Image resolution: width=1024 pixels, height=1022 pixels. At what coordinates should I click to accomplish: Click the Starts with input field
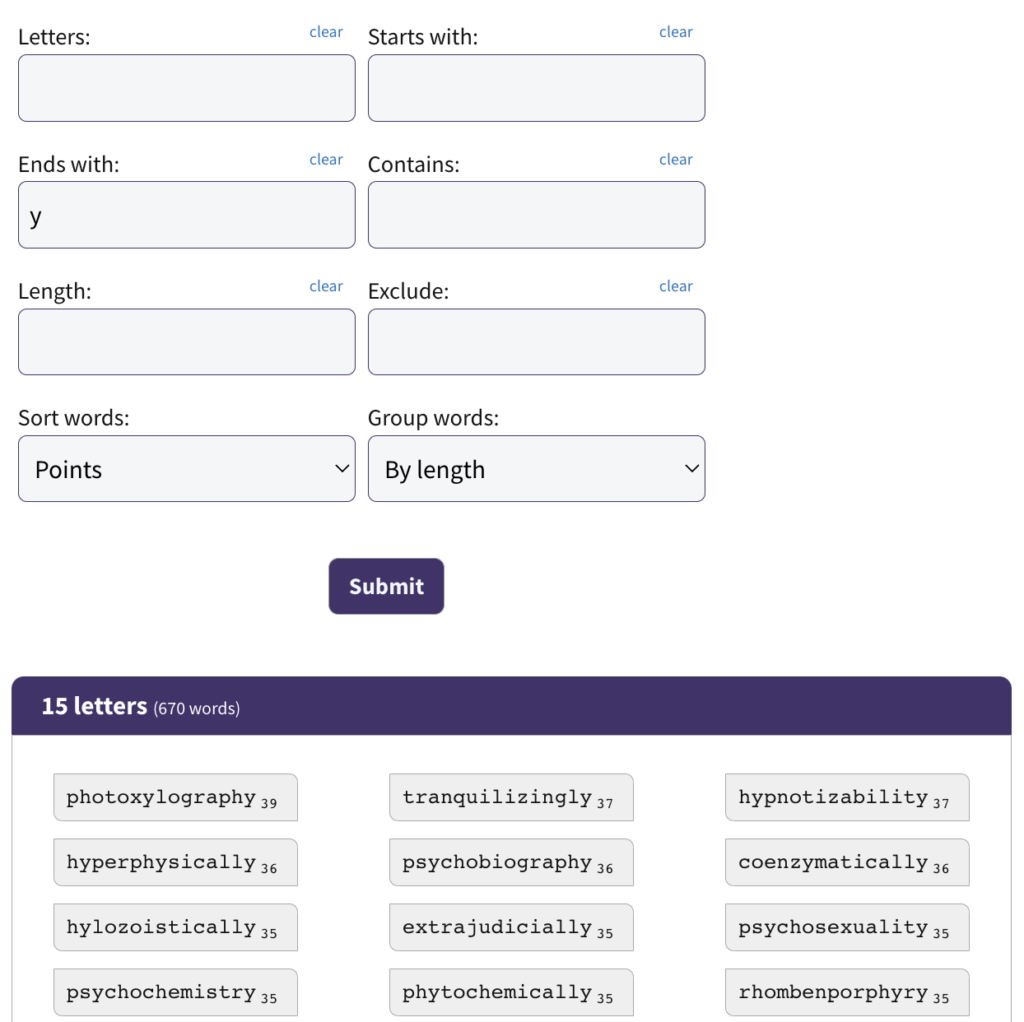[x=536, y=88]
